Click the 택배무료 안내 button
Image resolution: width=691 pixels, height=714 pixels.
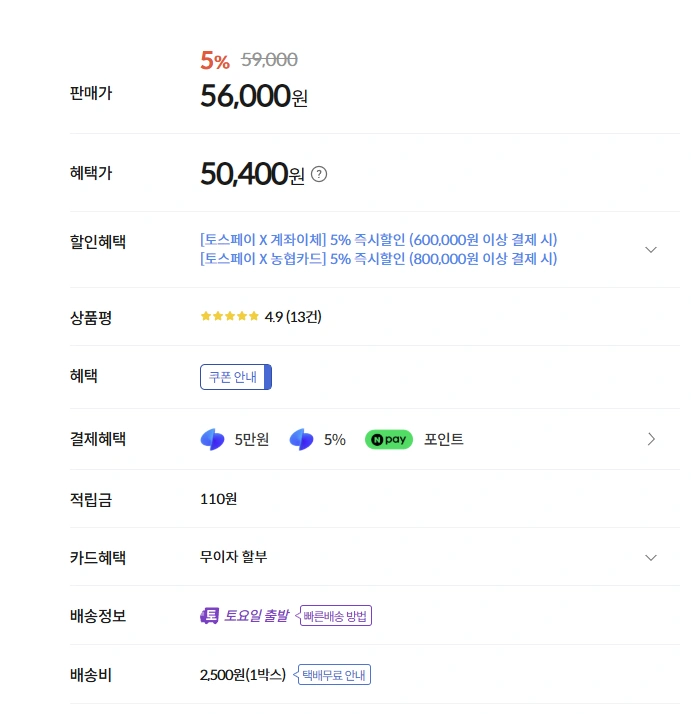click(x=334, y=675)
